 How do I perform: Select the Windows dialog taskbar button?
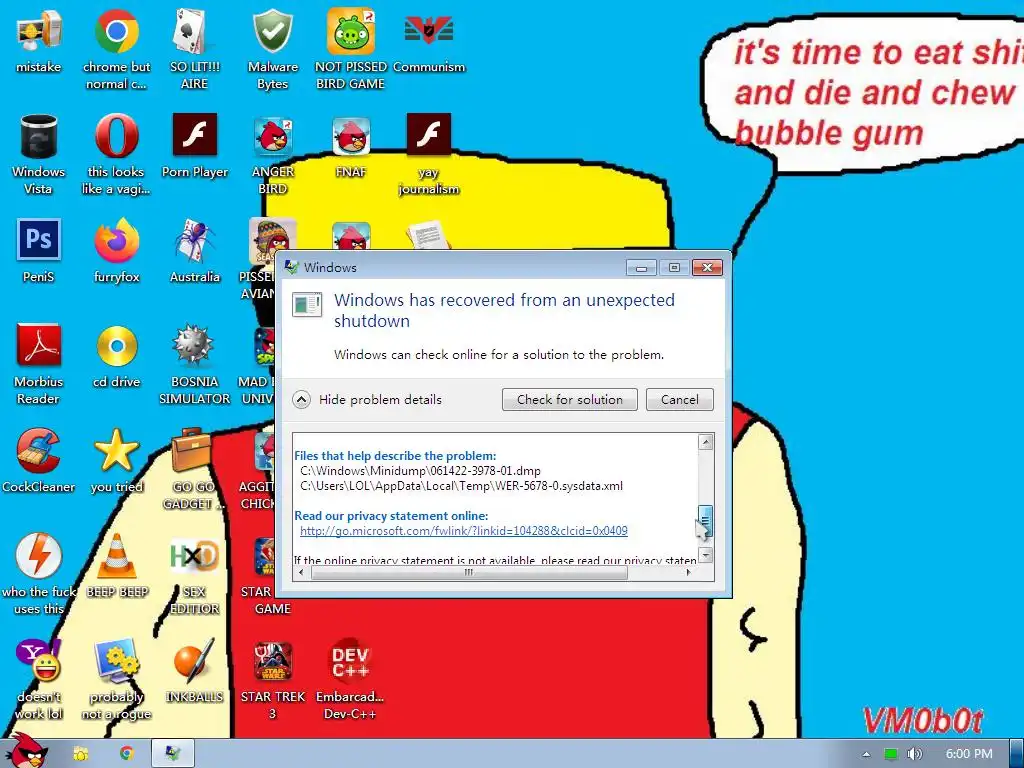pyautogui.click(x=173, y=754)
